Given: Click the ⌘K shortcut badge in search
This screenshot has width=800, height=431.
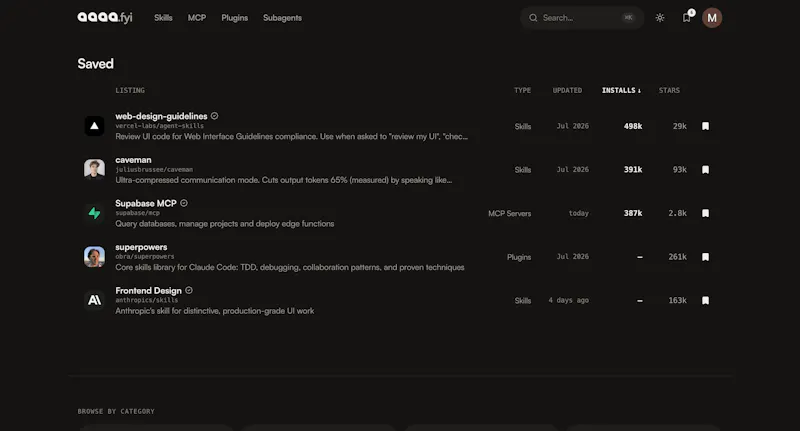Looking at the screenshot, I should pyautogui.click(x=628, y=18).
